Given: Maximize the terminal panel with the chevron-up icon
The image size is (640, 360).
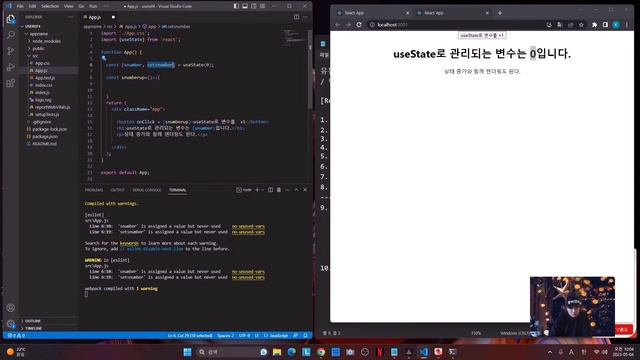Looking at the screenshot, I should tap(296, 190).
